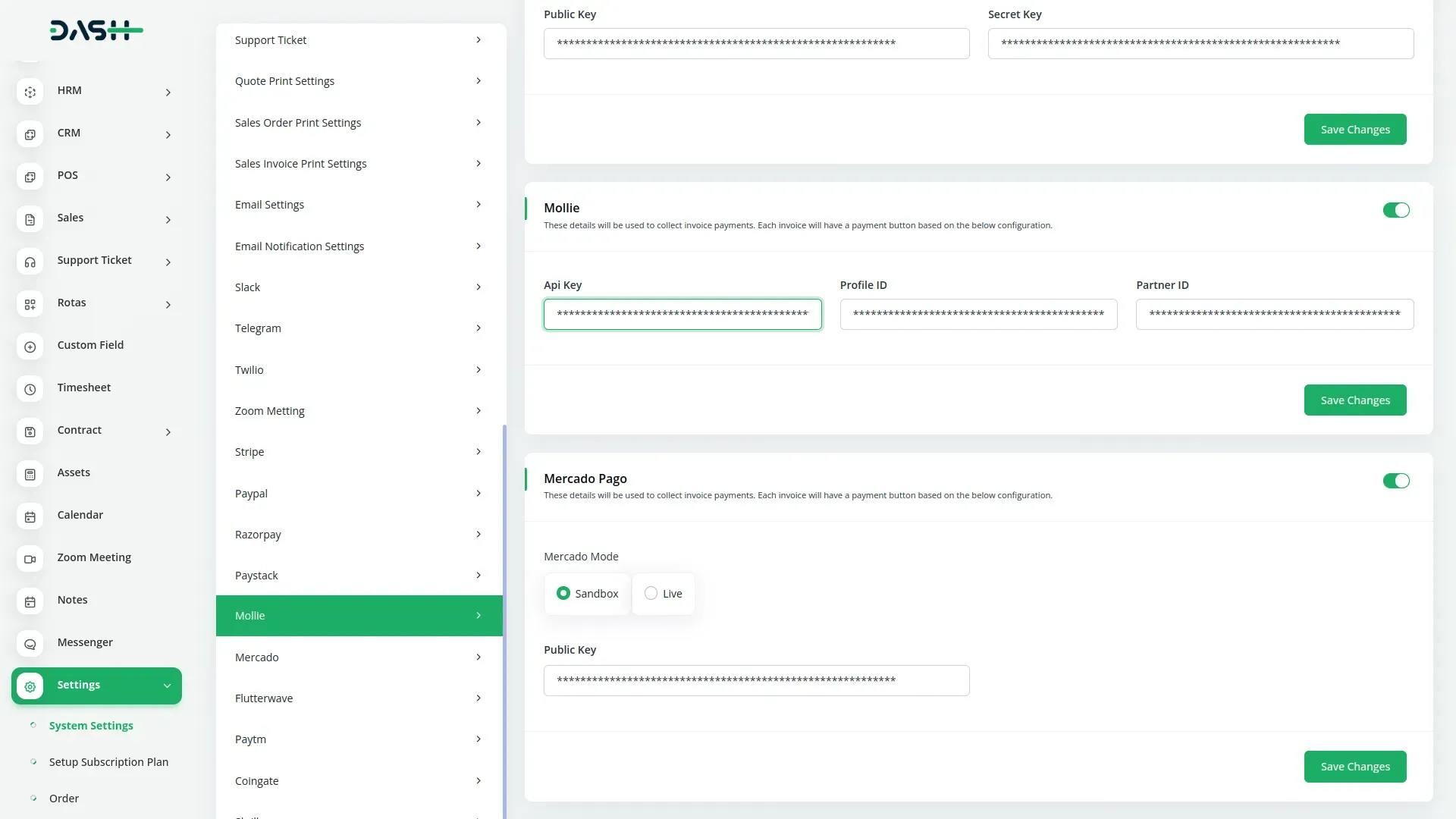The height and width of the screenshot is (819, 1456).
Task: Click the Calendar sidebar icon
Action: (x=30, y=516)
